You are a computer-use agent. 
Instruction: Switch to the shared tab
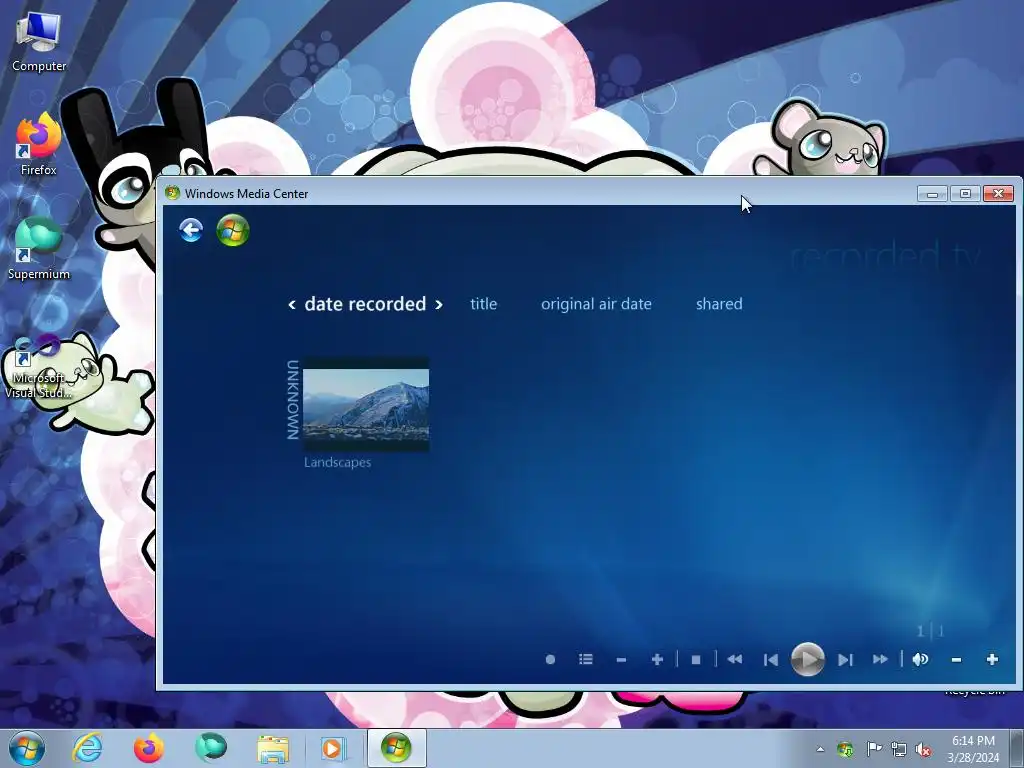(x=719, y=304)
